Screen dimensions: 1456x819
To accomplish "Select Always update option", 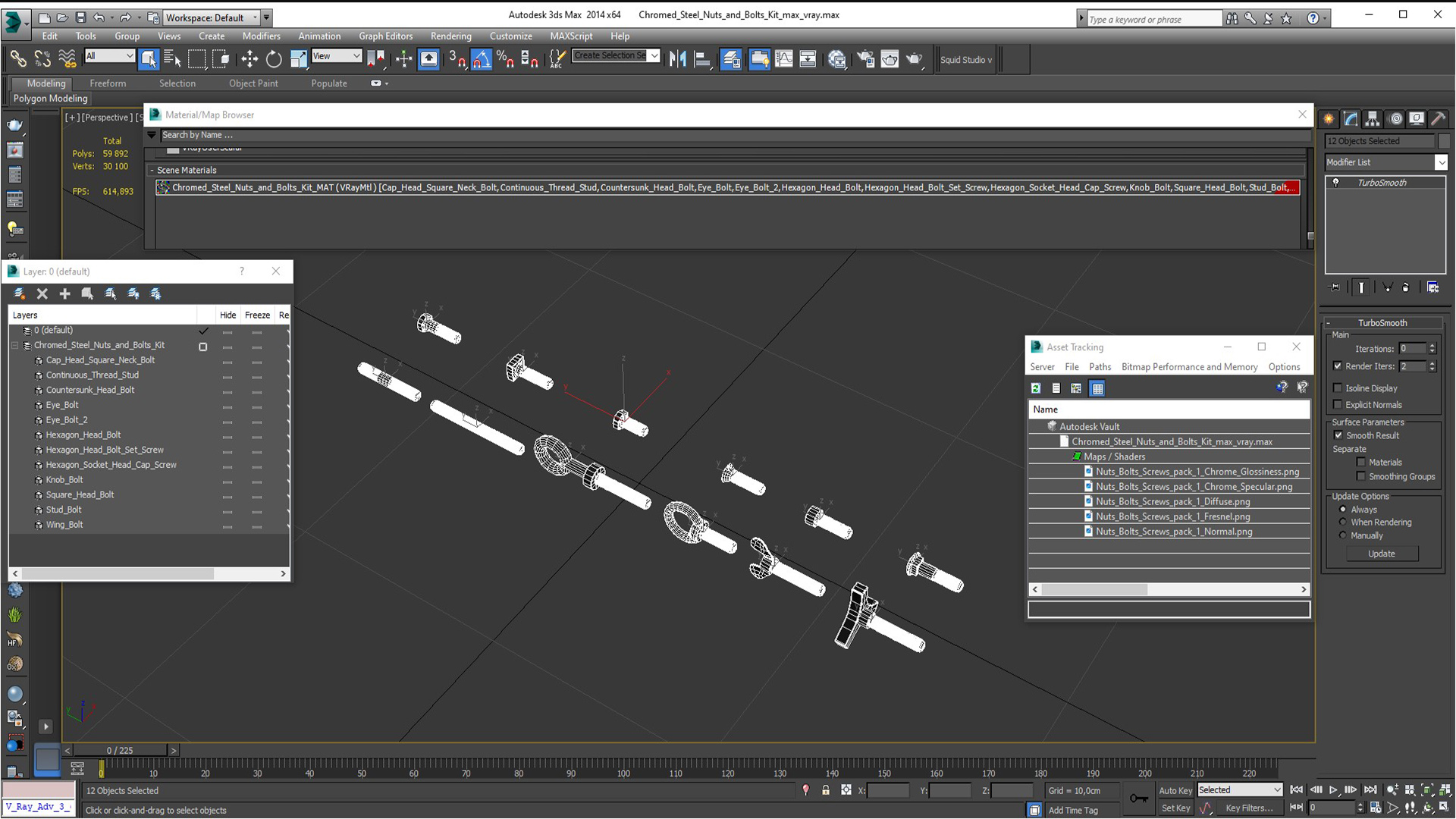I will [1343, 510].
